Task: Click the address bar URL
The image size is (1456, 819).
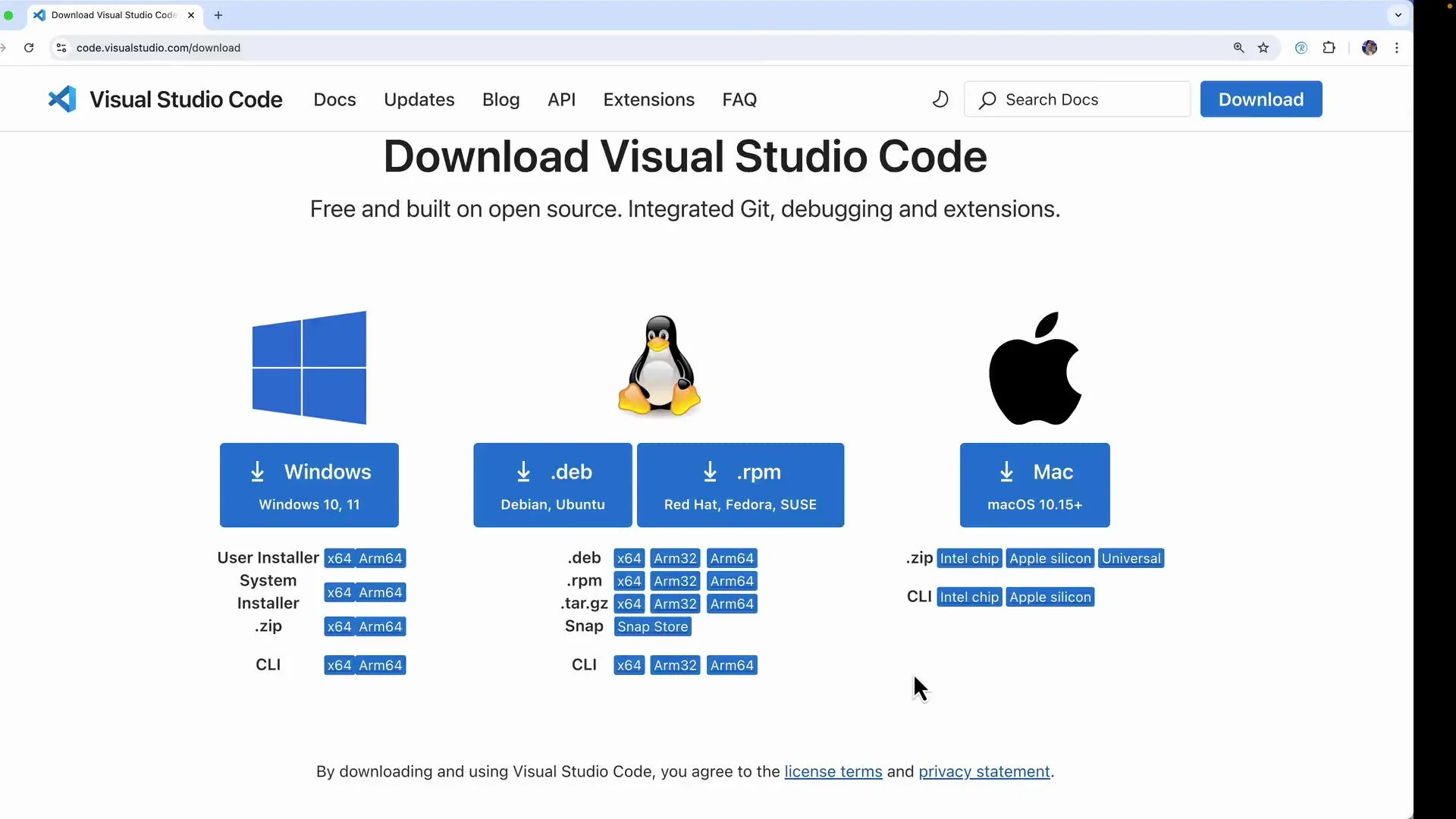Action: point(158,48)
